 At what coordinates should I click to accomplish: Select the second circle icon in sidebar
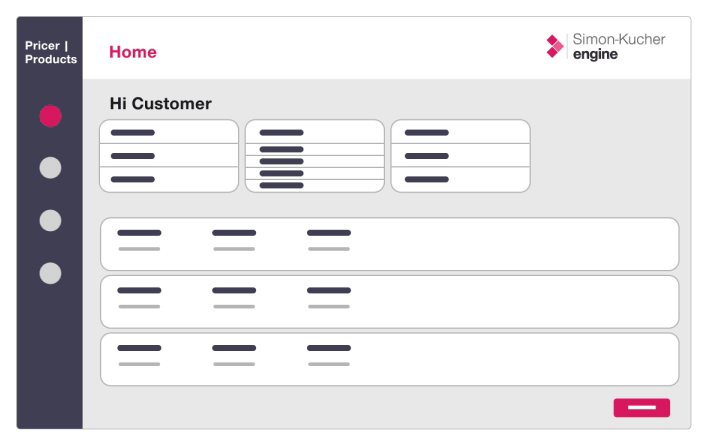point(50,168)
